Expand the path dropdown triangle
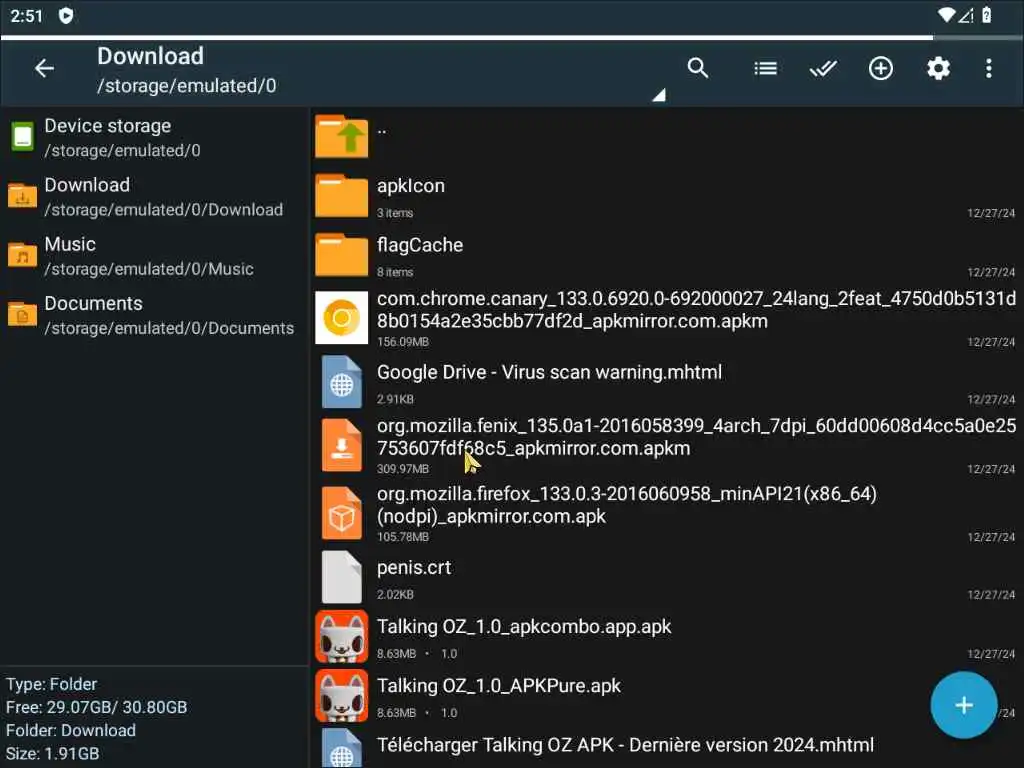This screenshot has width=1024, height=768. pyautogui.click(x=659, y=95)
